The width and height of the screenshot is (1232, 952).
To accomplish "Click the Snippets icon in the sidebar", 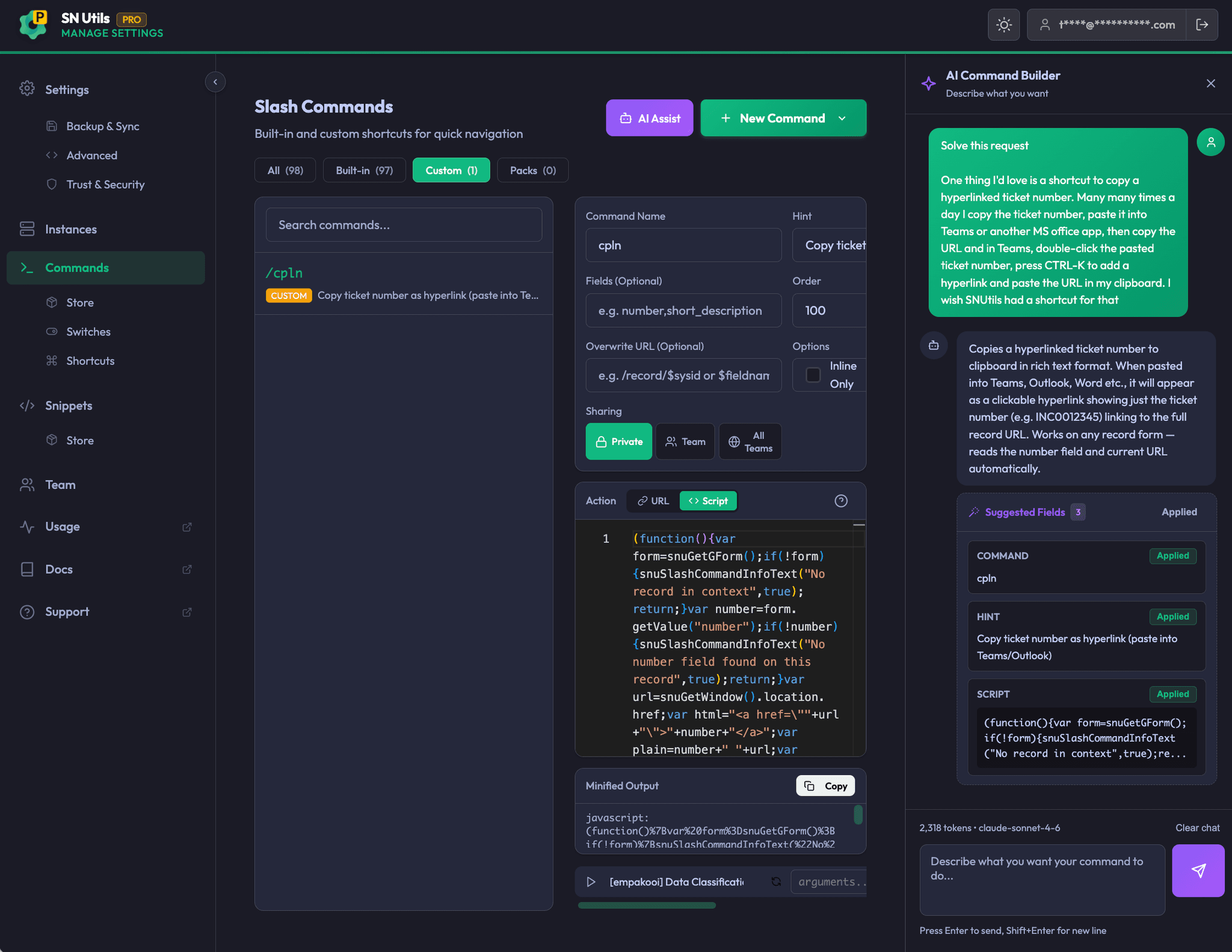I will click(x=27, y=405).
